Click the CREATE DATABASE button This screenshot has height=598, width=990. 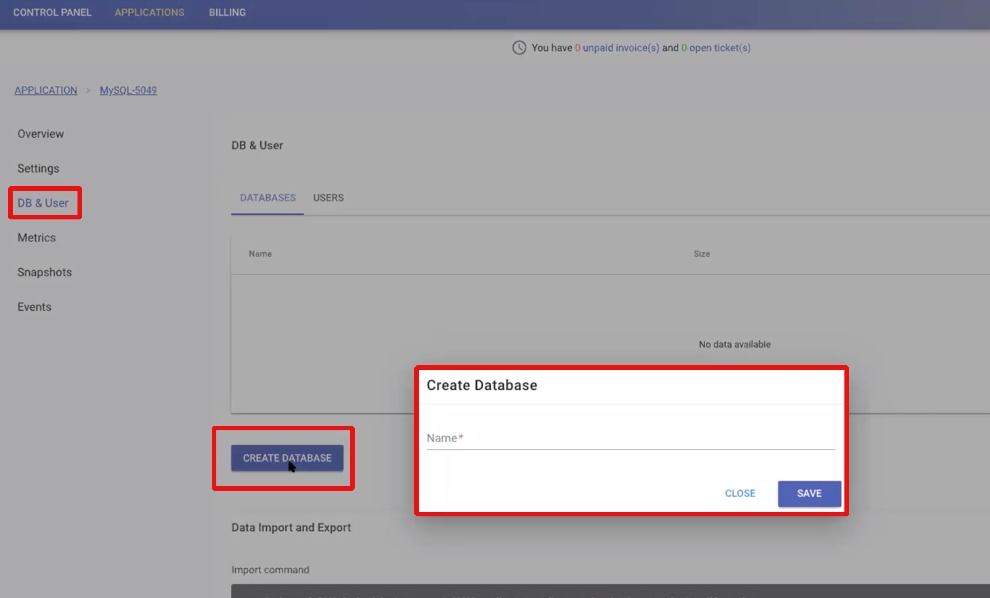pyautogui.click(x=287, y=458)
